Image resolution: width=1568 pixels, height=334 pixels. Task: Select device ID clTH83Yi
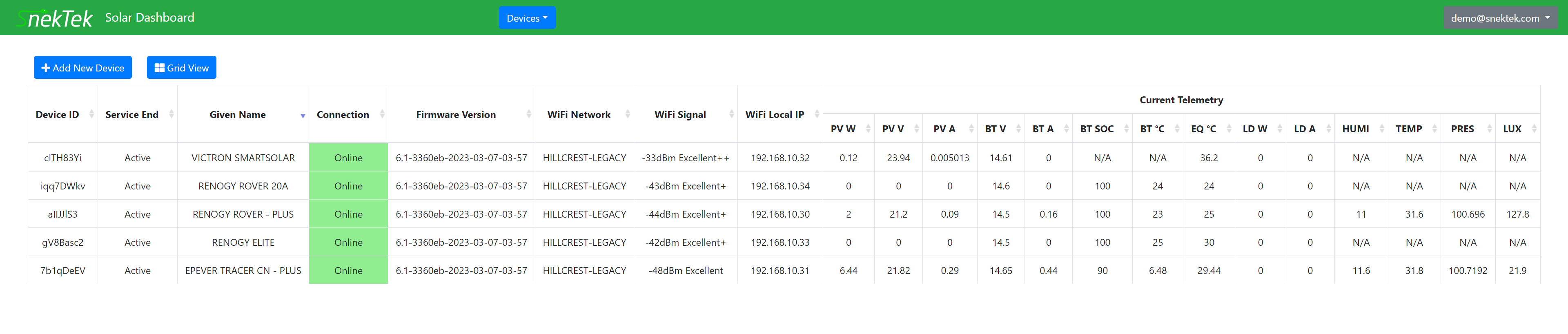63,158
